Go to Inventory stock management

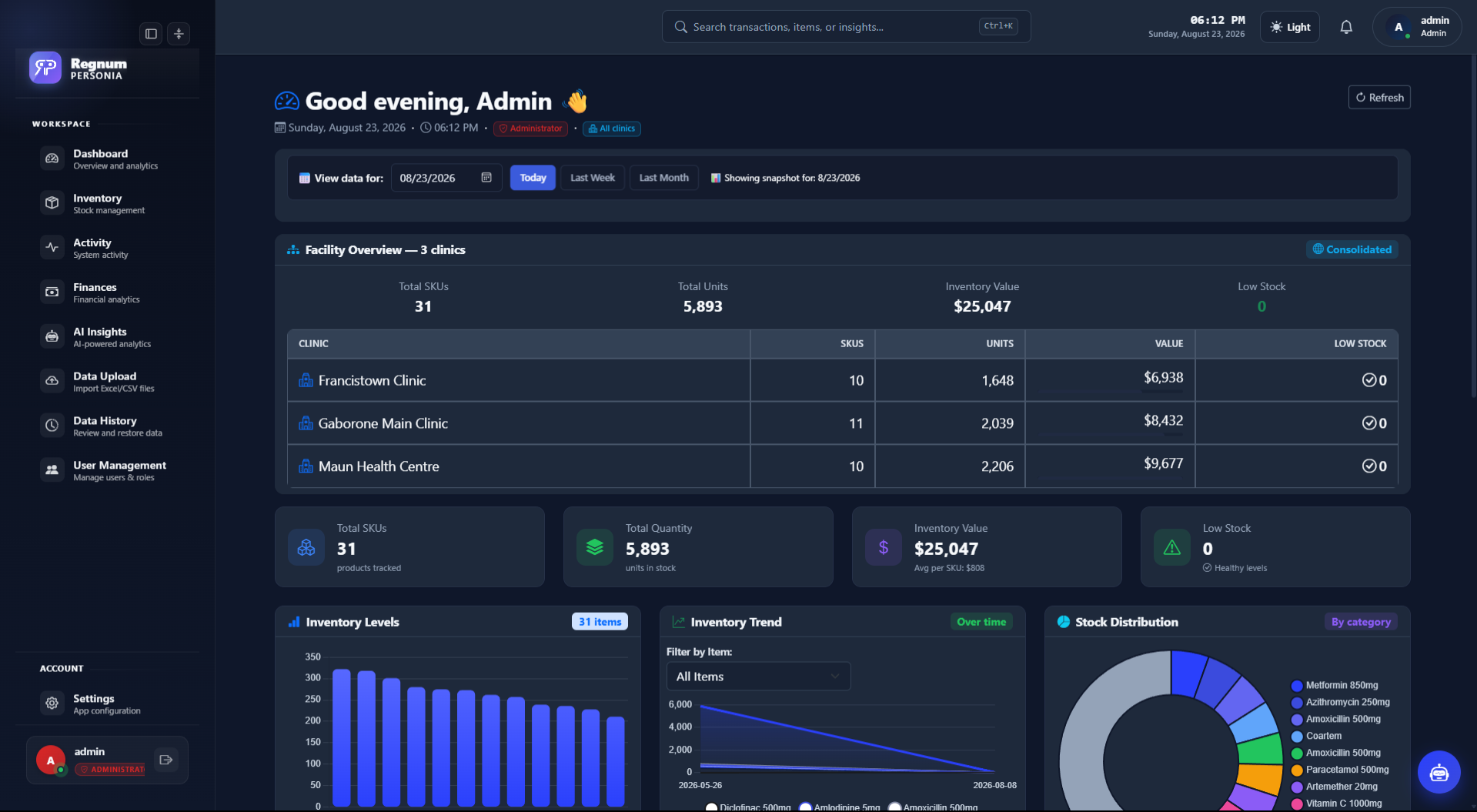108,203
